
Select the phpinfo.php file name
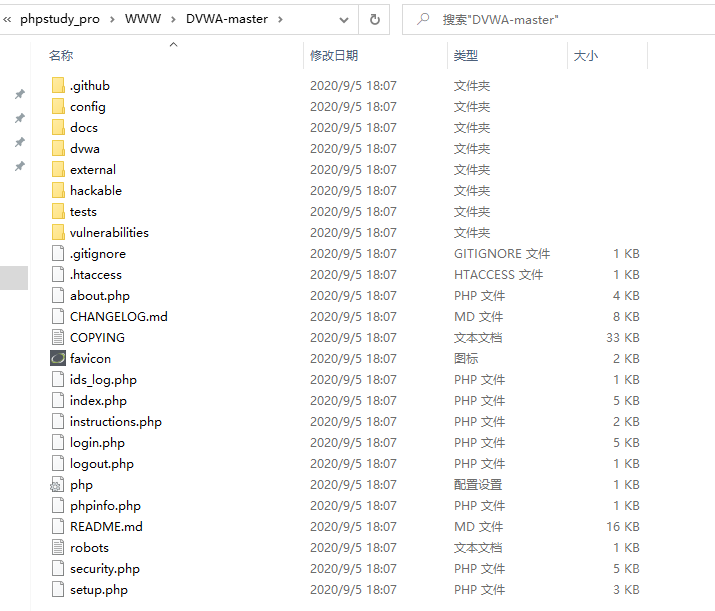(x=105, y=506)
